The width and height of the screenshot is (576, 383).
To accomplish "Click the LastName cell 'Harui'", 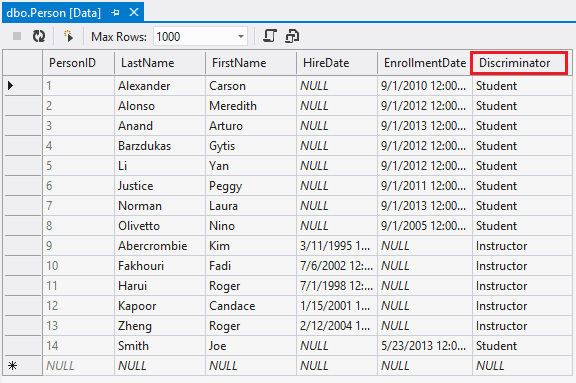I will [160, 286].
